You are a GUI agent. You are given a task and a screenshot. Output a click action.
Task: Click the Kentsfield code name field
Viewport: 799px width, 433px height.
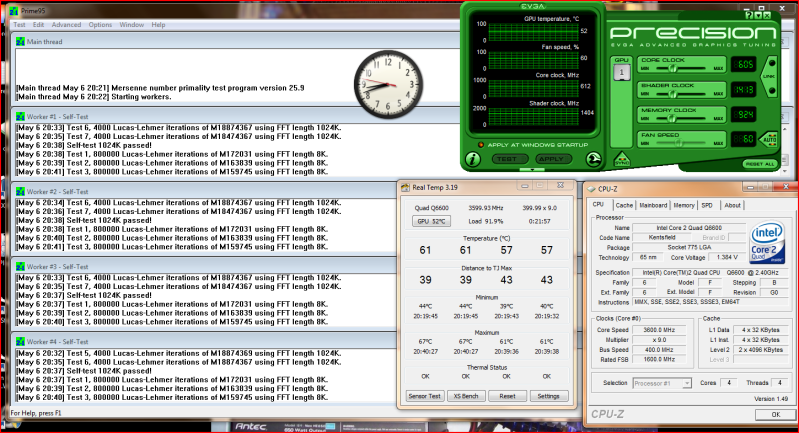(x=662, y=237)
